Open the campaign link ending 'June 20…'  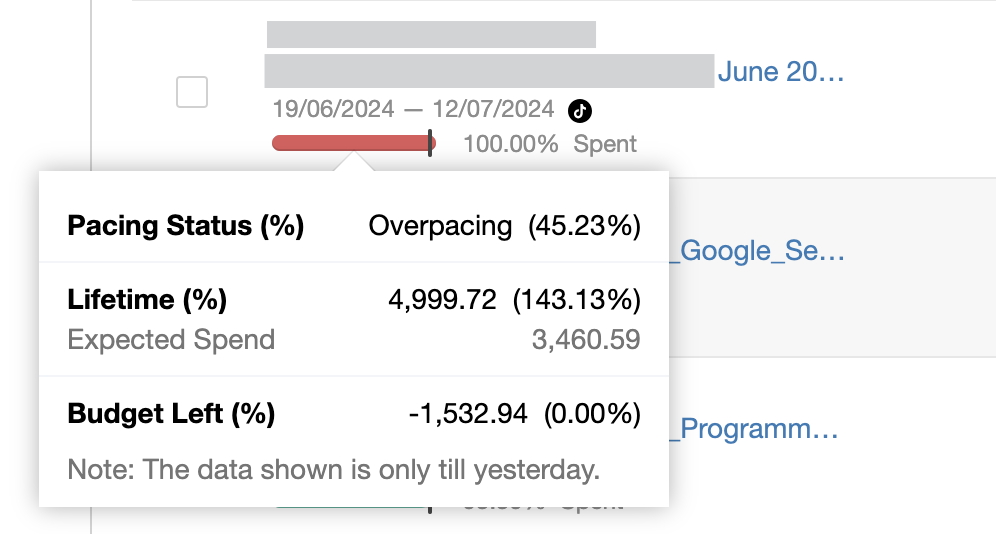tap(781, 72)
